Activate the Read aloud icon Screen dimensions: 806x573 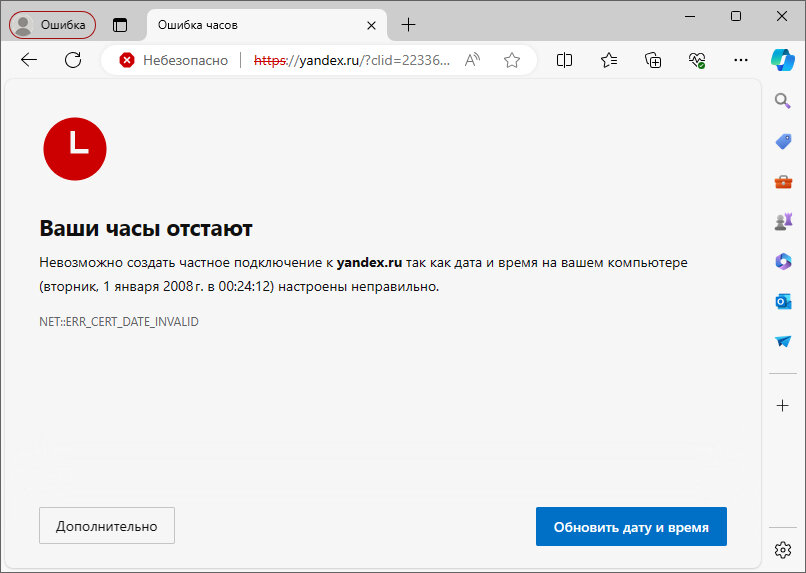(x=472, y=60)
